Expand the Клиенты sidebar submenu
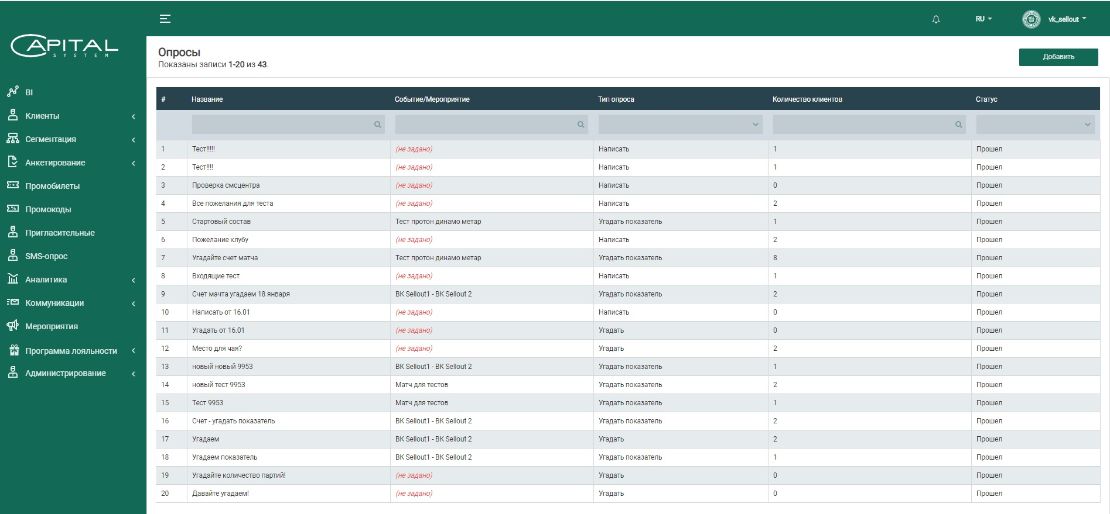 (133, 116)
